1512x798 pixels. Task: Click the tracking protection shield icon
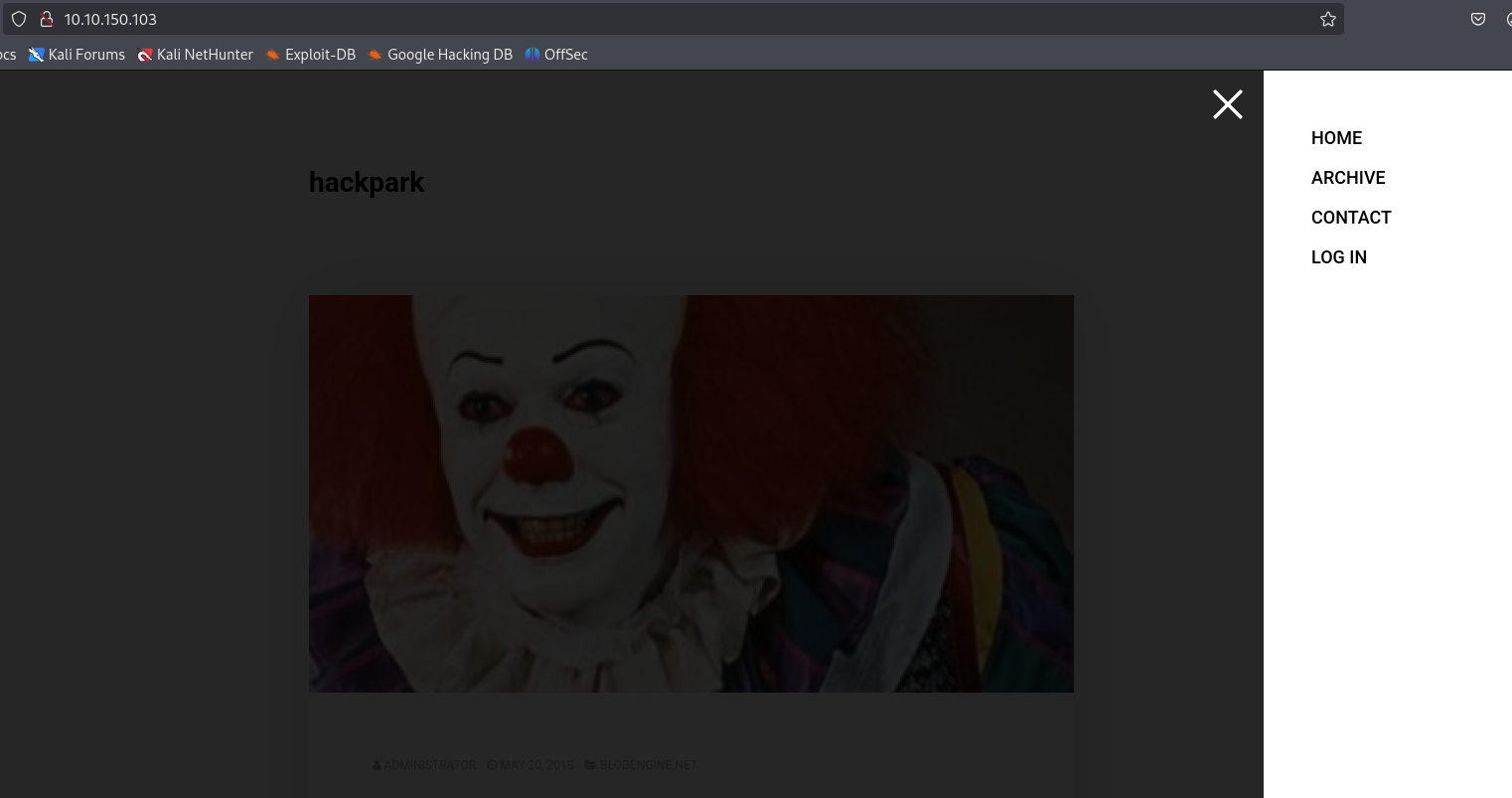19,19
